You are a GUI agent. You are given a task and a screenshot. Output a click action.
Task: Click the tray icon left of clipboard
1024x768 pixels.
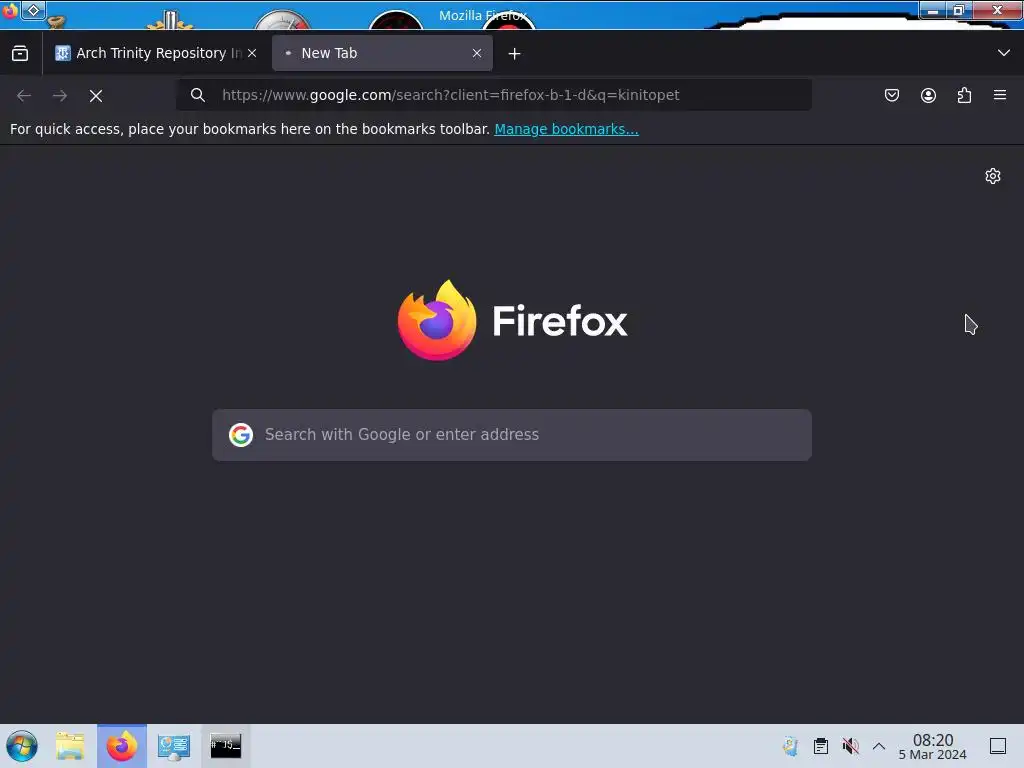[x=790, y=746]
